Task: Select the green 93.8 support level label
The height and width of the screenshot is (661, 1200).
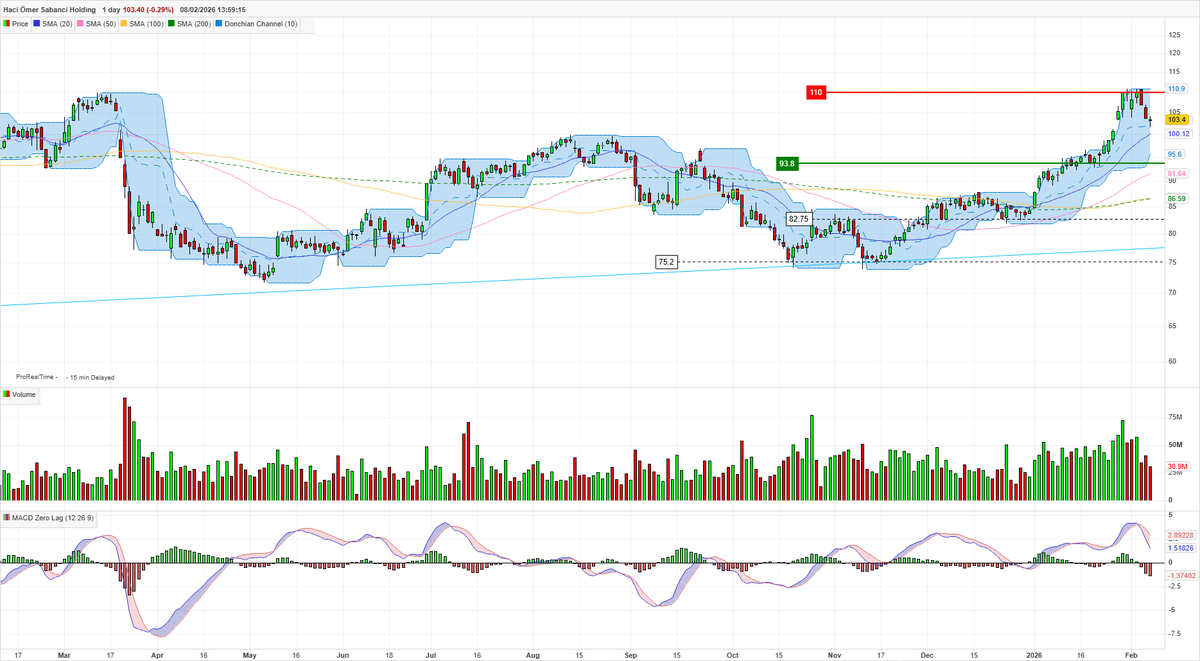Action: coord(787,163)
